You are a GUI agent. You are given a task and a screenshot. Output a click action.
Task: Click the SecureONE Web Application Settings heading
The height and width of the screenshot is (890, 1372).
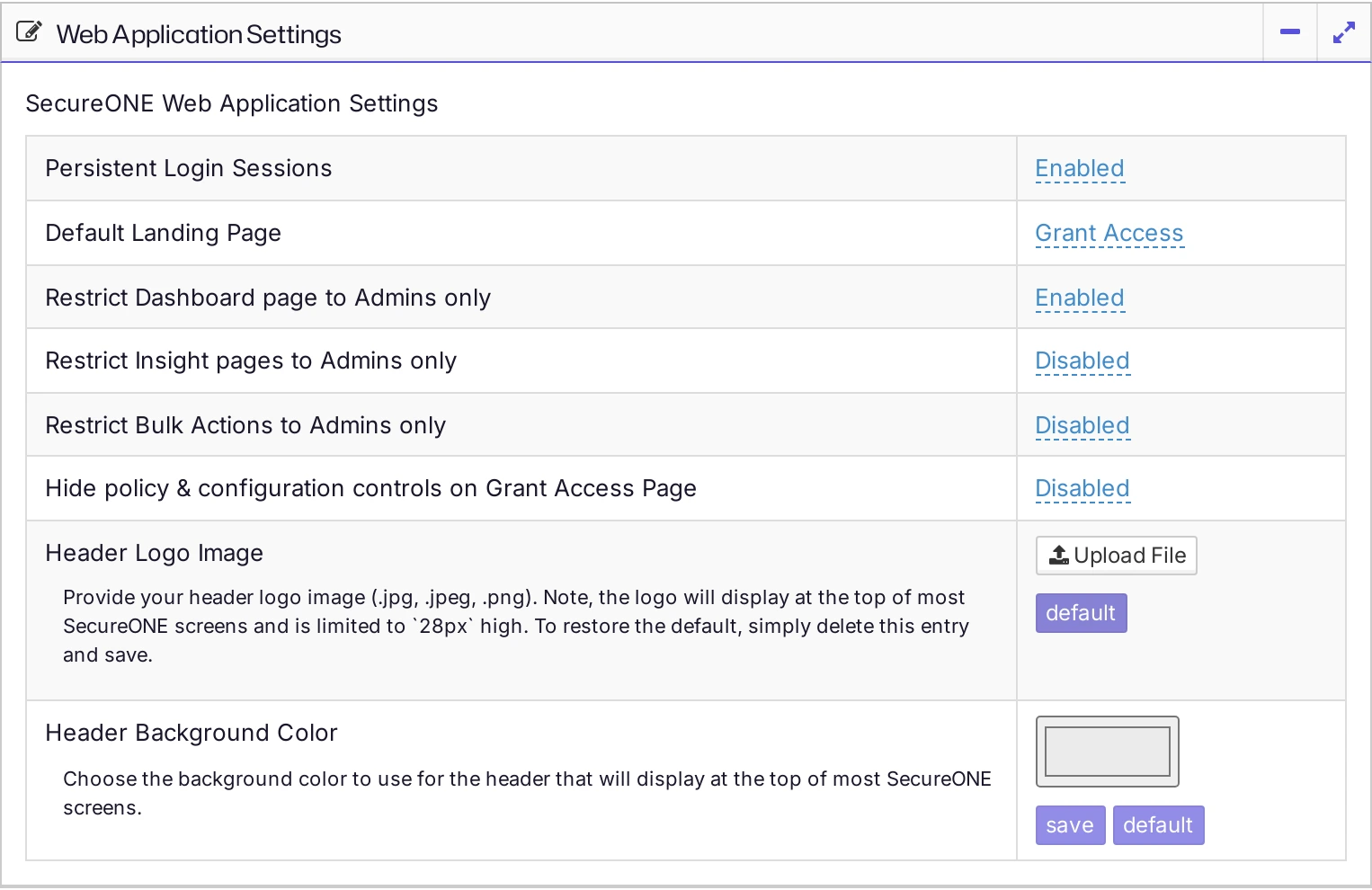click(x=232, y=104)
